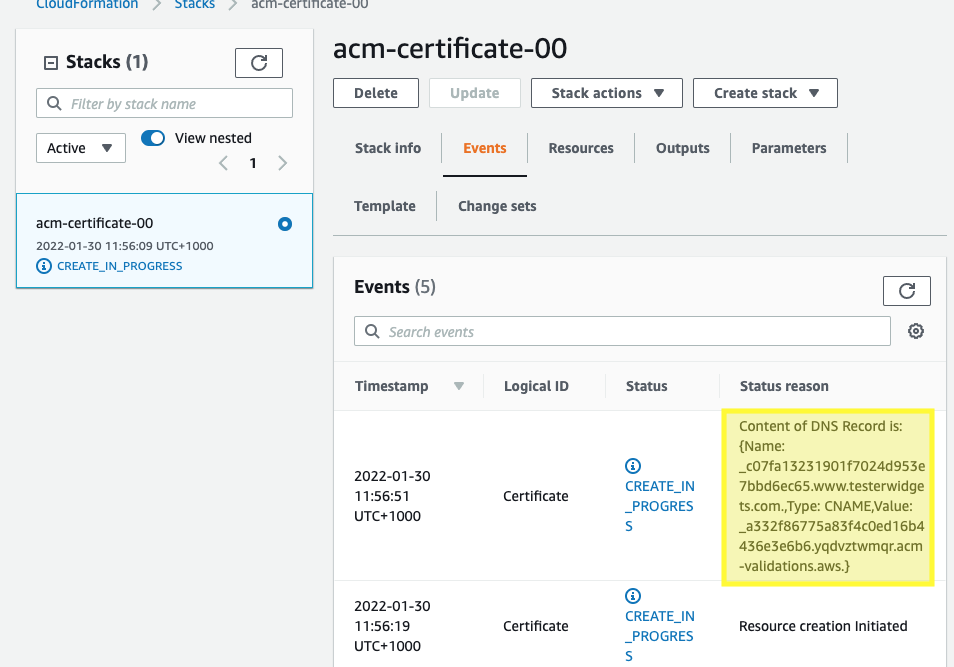Open the Create stack dropdown

765,93
